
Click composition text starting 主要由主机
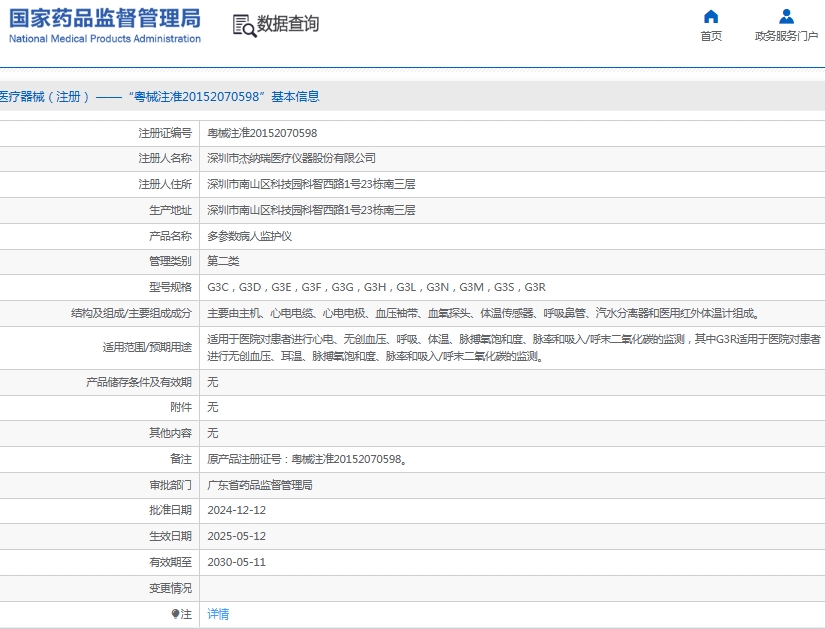pos(484,314)
